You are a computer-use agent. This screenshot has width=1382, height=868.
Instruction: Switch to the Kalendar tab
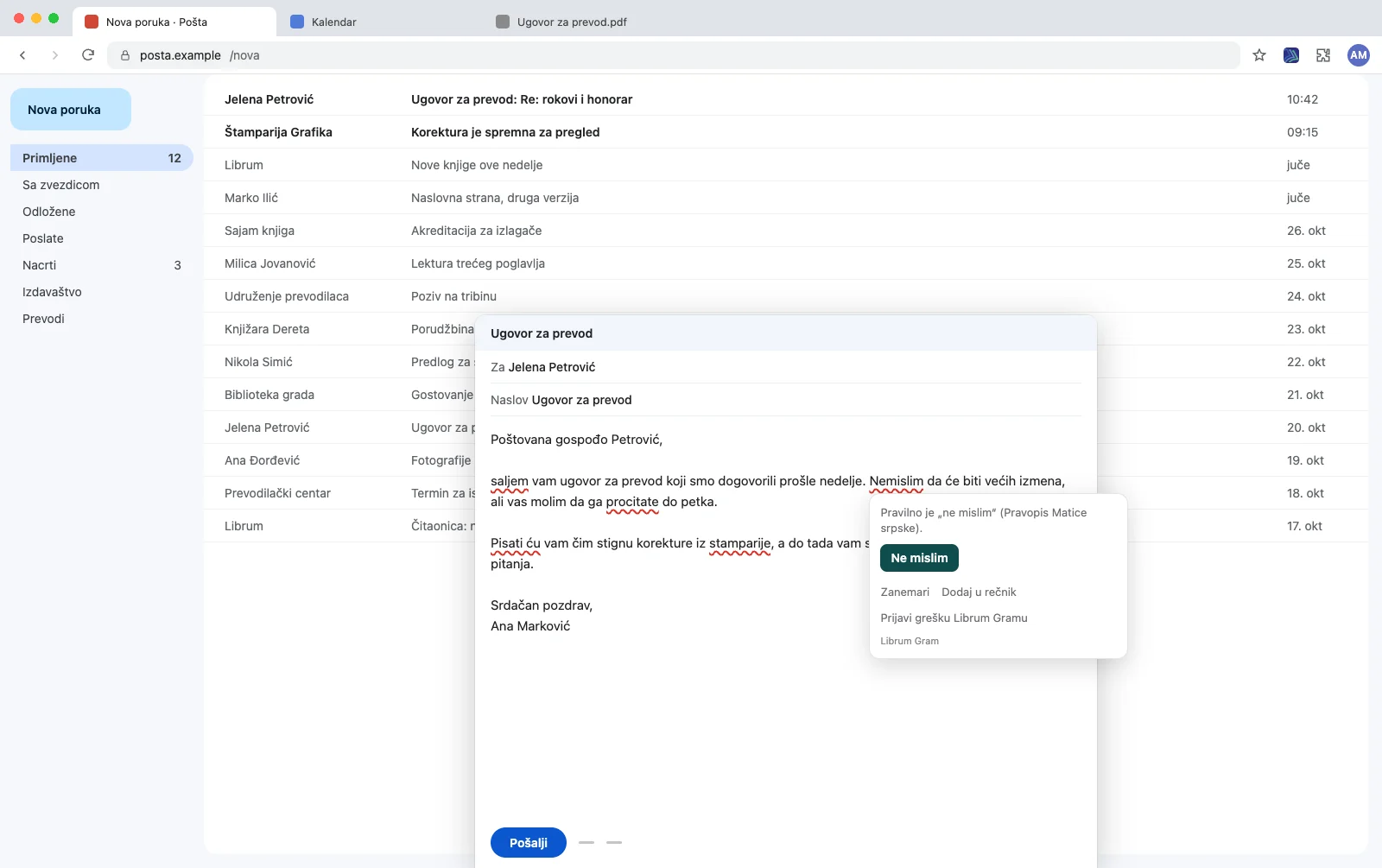[x=380, y=22]
